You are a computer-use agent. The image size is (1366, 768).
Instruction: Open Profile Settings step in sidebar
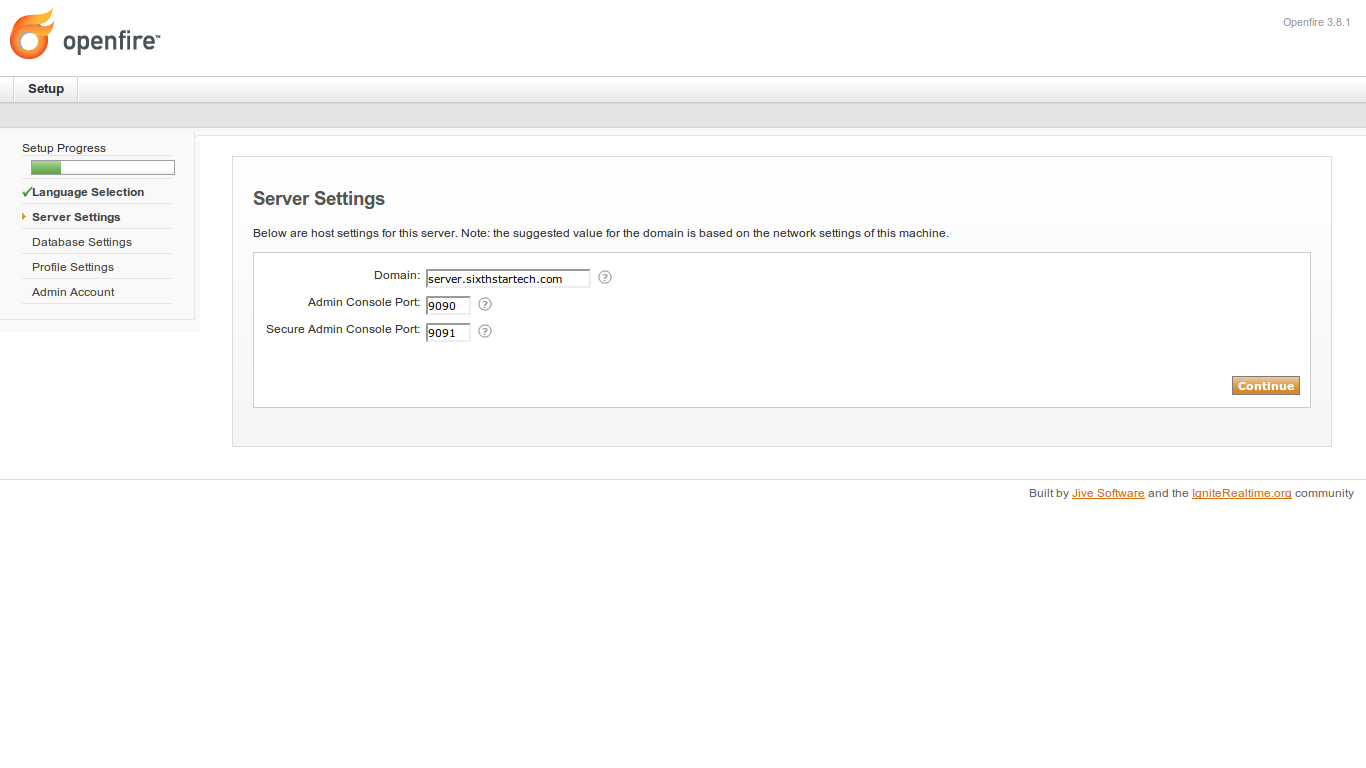[x=73, y=267]
